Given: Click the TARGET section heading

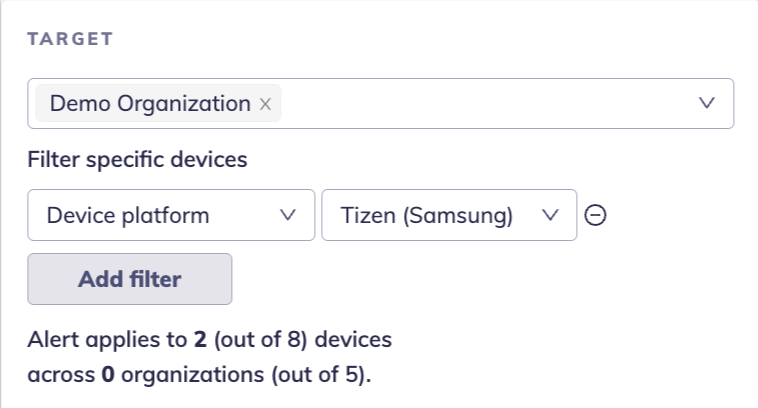Looking at the screenshot, I should [x=70, y=39].
